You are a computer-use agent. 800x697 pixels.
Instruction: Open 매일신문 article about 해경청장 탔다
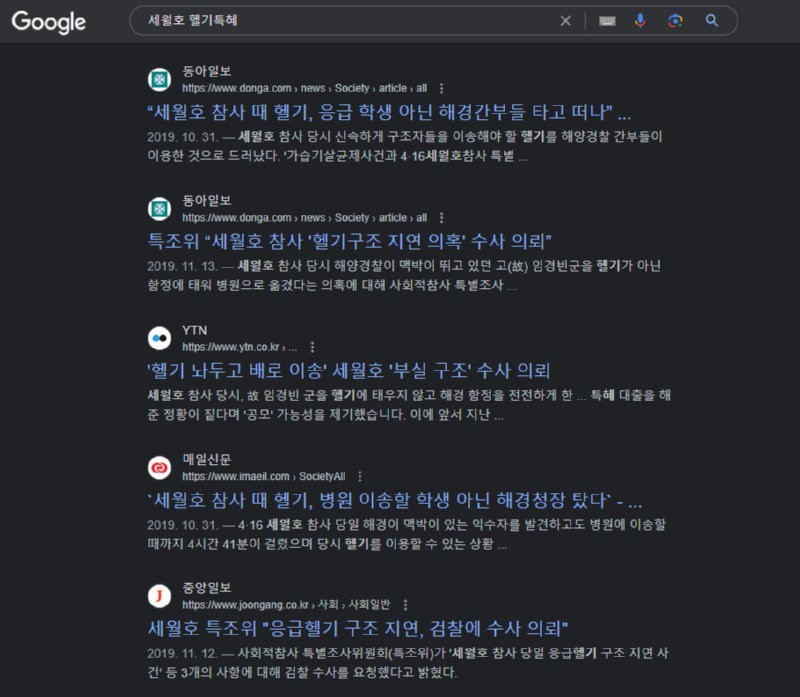point(394,500)
